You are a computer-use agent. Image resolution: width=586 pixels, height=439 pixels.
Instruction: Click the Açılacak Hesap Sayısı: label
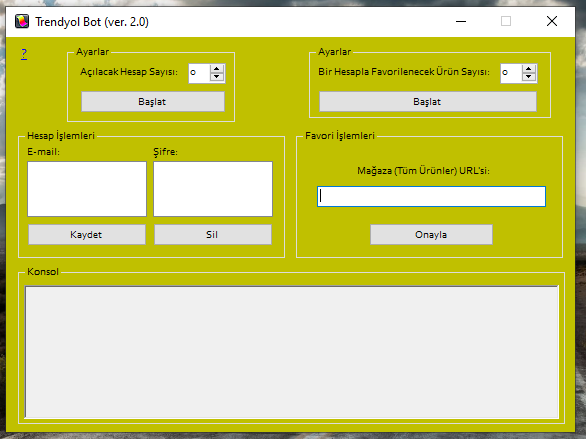tap(129, 72)
